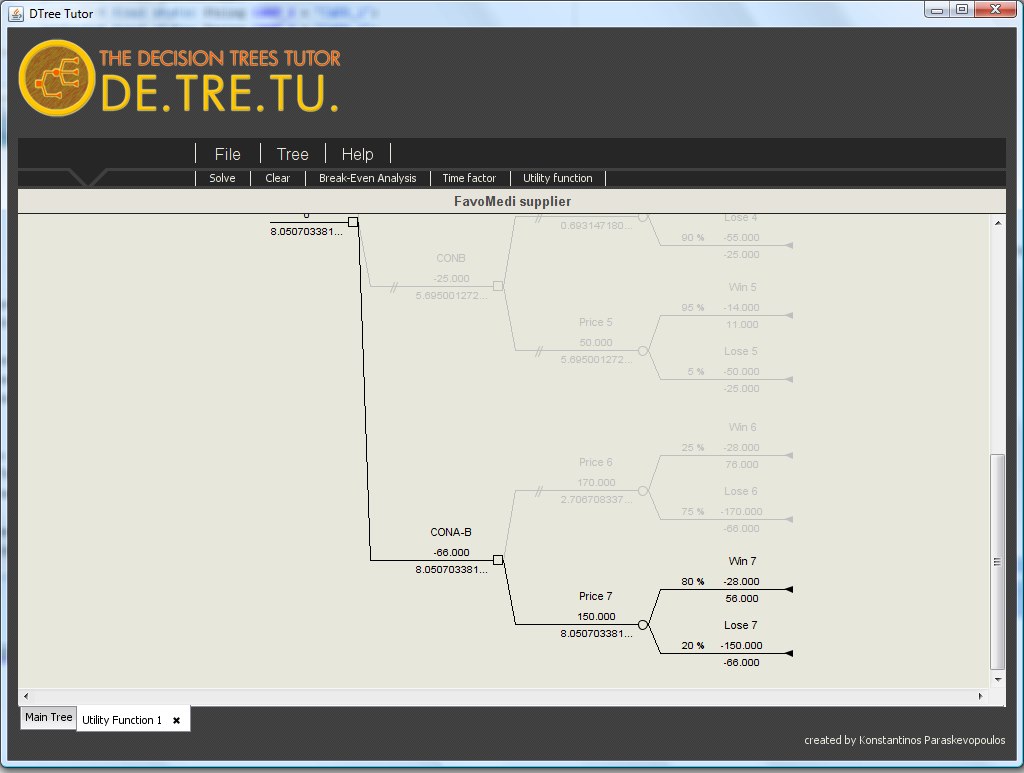Open the Help menu
The width and height of the screenshot is (1024, 773).
357,154
